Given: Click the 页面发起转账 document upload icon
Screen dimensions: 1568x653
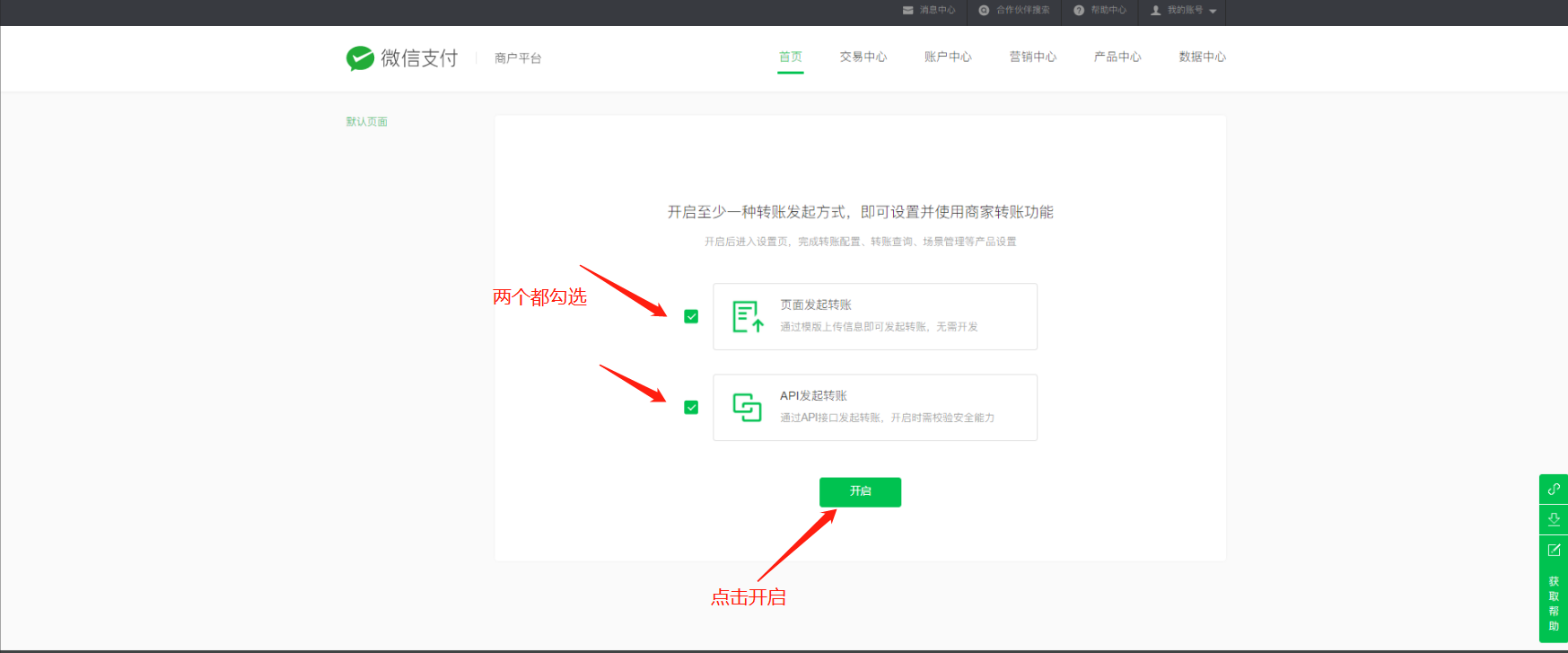Looking at the screenshot, I should coord(747,317).
